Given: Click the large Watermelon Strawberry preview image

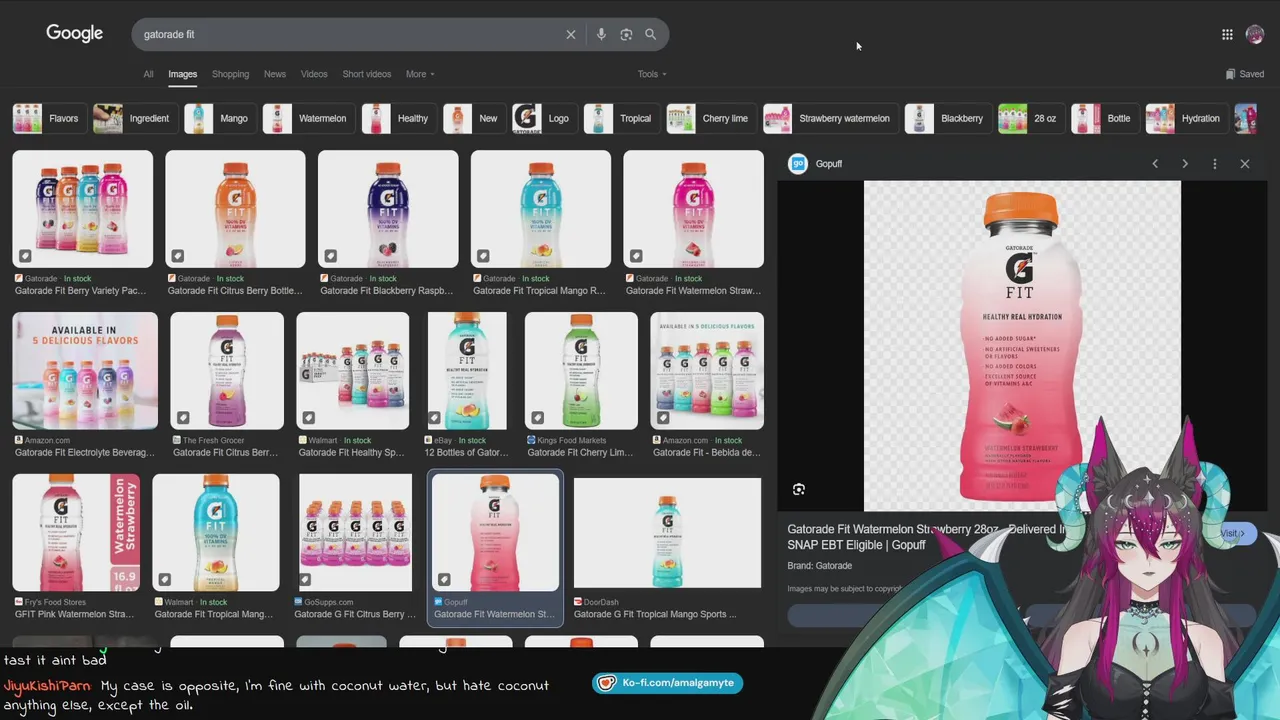Looking at the screenshot, I should [x=1022, y=346].
